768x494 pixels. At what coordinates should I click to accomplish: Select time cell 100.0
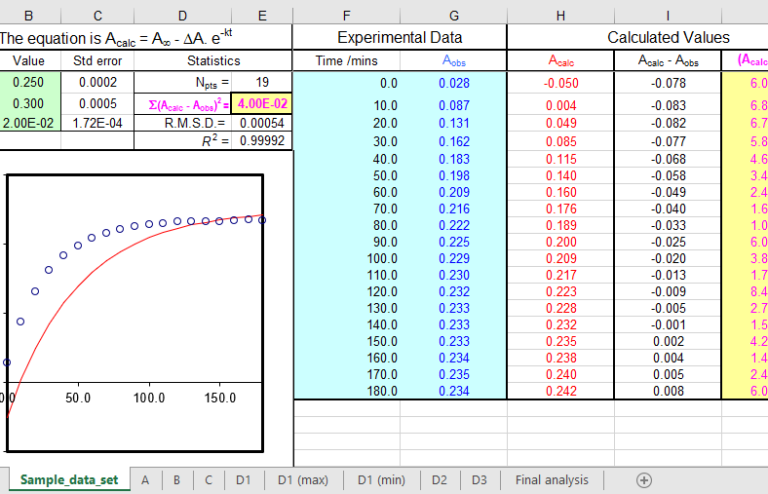click(346, 259)
